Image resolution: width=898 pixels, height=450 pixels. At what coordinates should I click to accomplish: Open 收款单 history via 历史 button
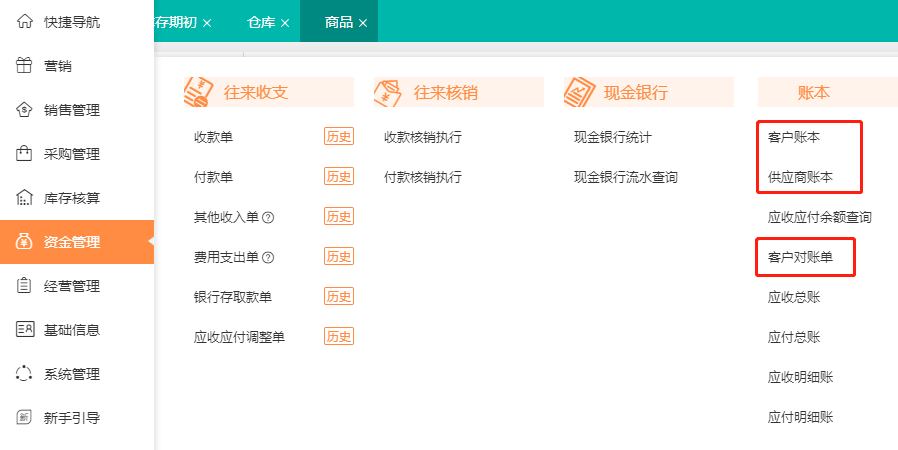pyautogui.click(x=338, y=137)
